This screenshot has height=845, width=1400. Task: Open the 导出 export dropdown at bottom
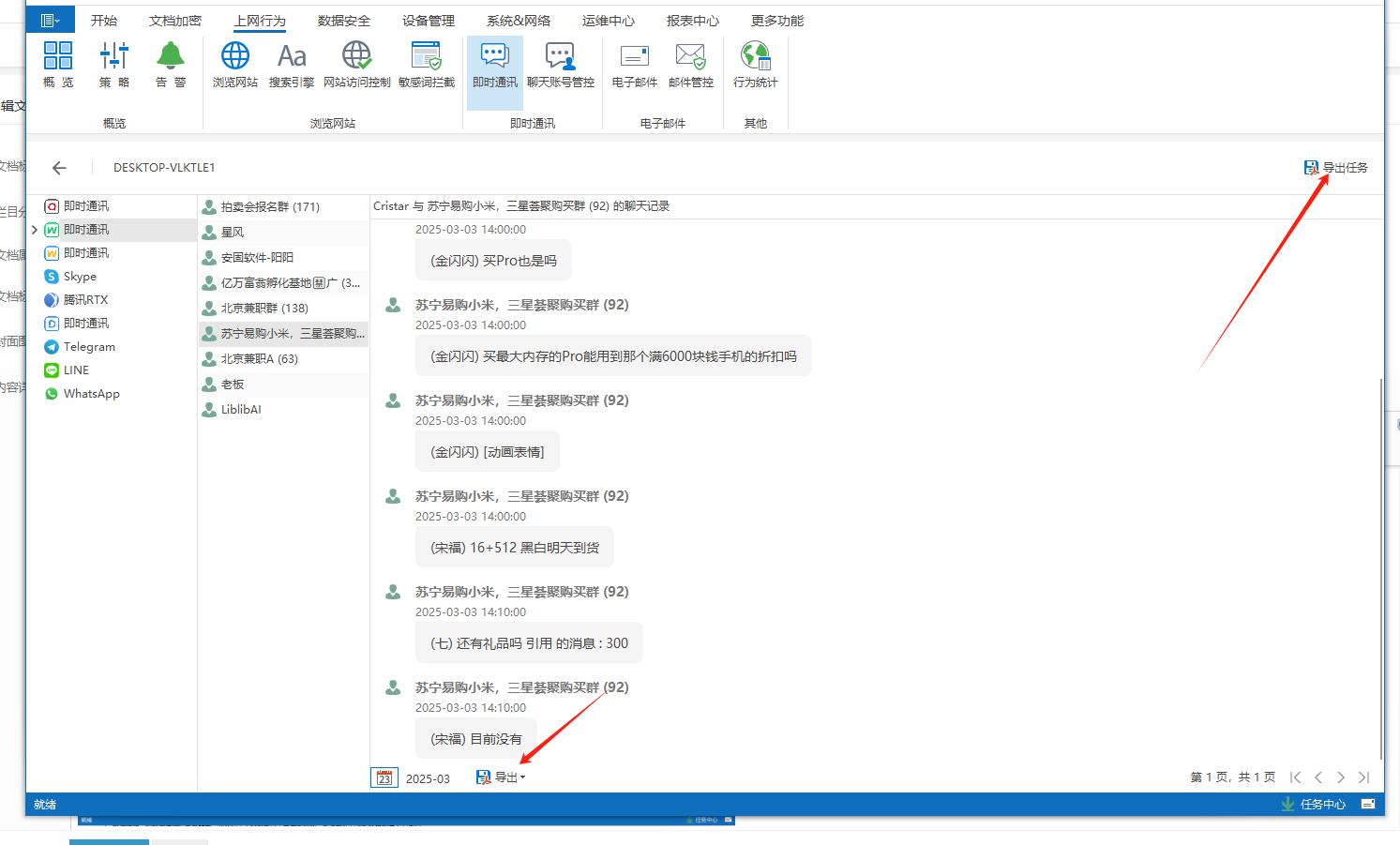click(502, 777)
